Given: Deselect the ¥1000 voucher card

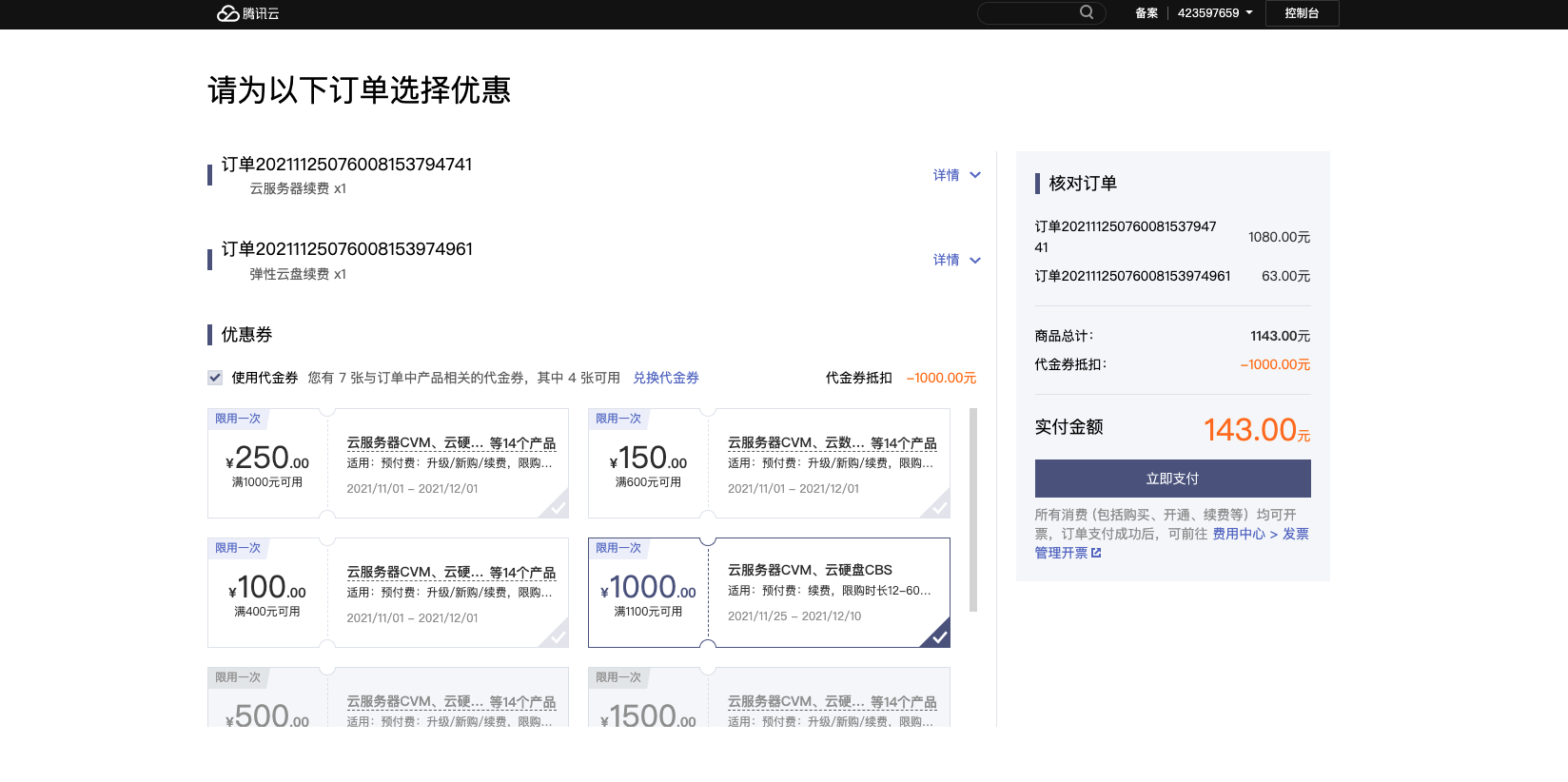Looking at the screenshot, I should pyautogui.click(x=769, y=593).
